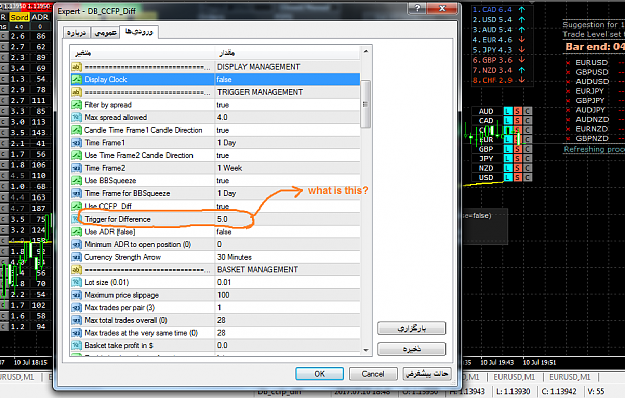Switch to the عمومی (Common) tab

[x=105, y=33]
